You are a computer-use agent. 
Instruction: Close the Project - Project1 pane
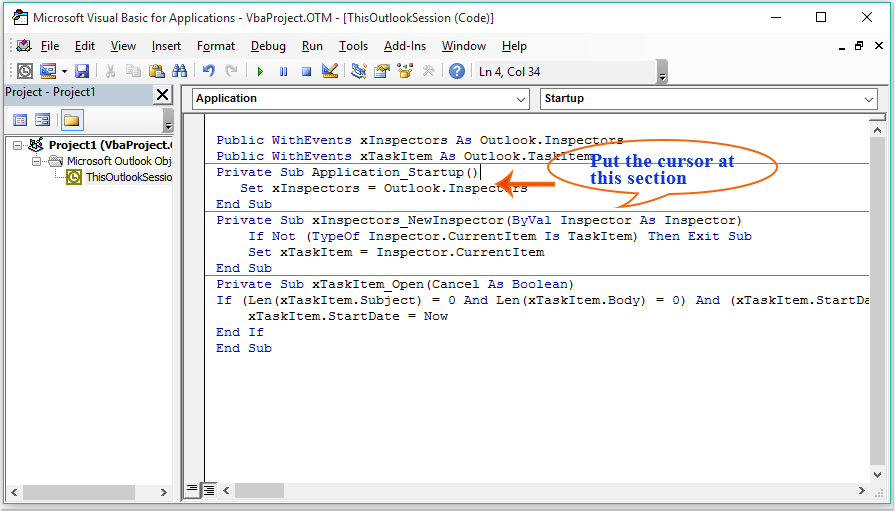pyautogui.click(x=162, y=94)
